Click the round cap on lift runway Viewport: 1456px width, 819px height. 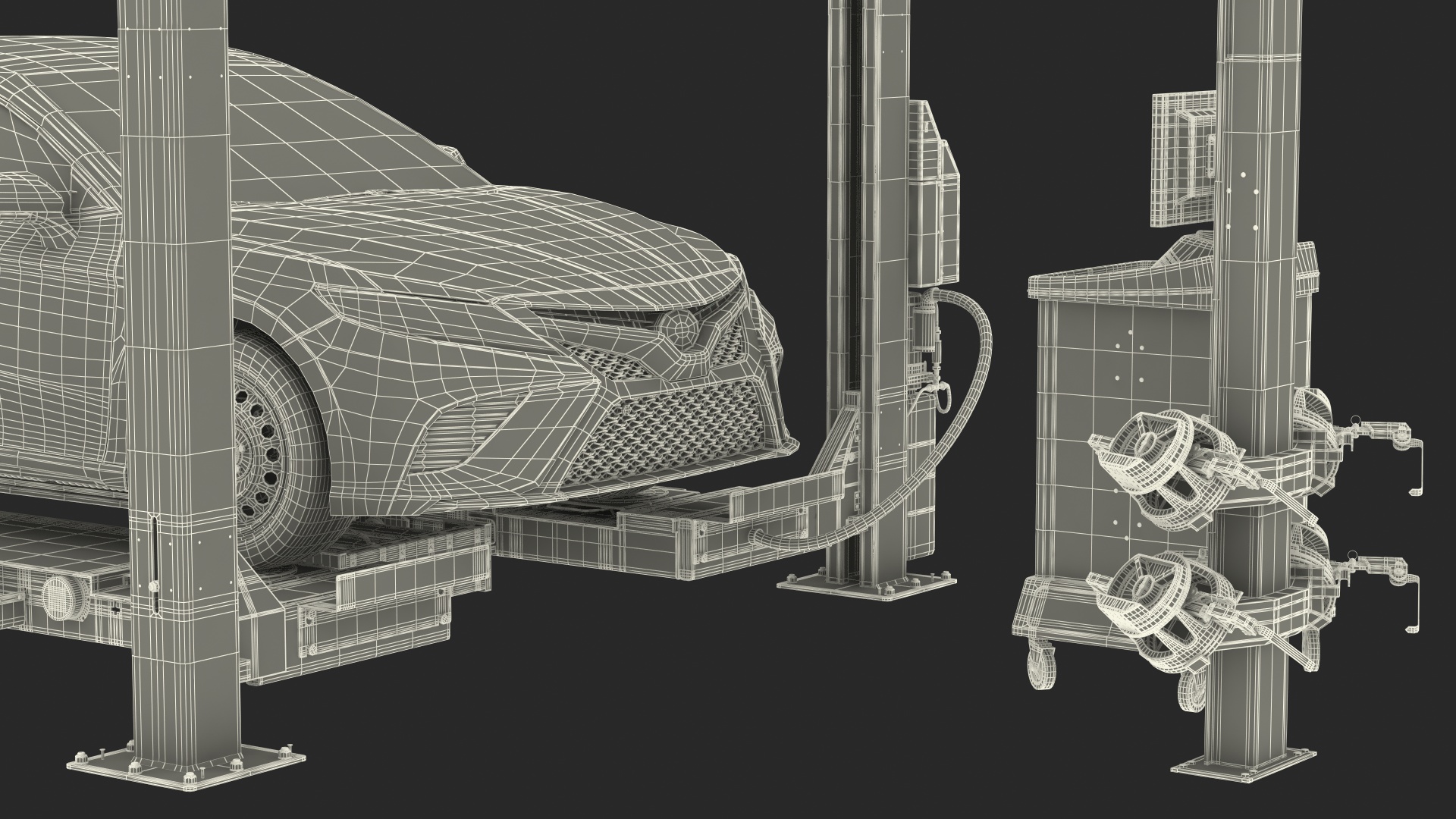[58, 598]
